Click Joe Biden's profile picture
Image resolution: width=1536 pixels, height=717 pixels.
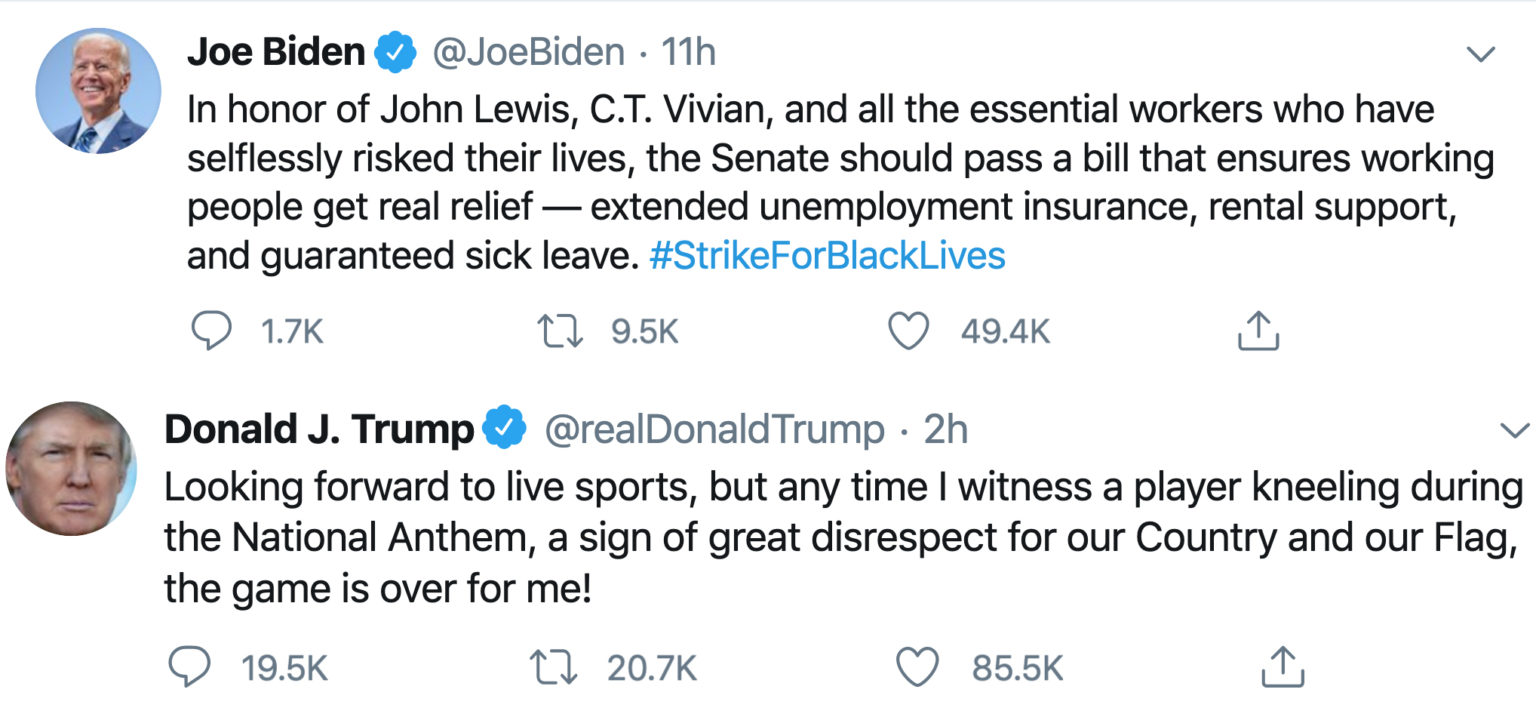click(x=98, y=91)
